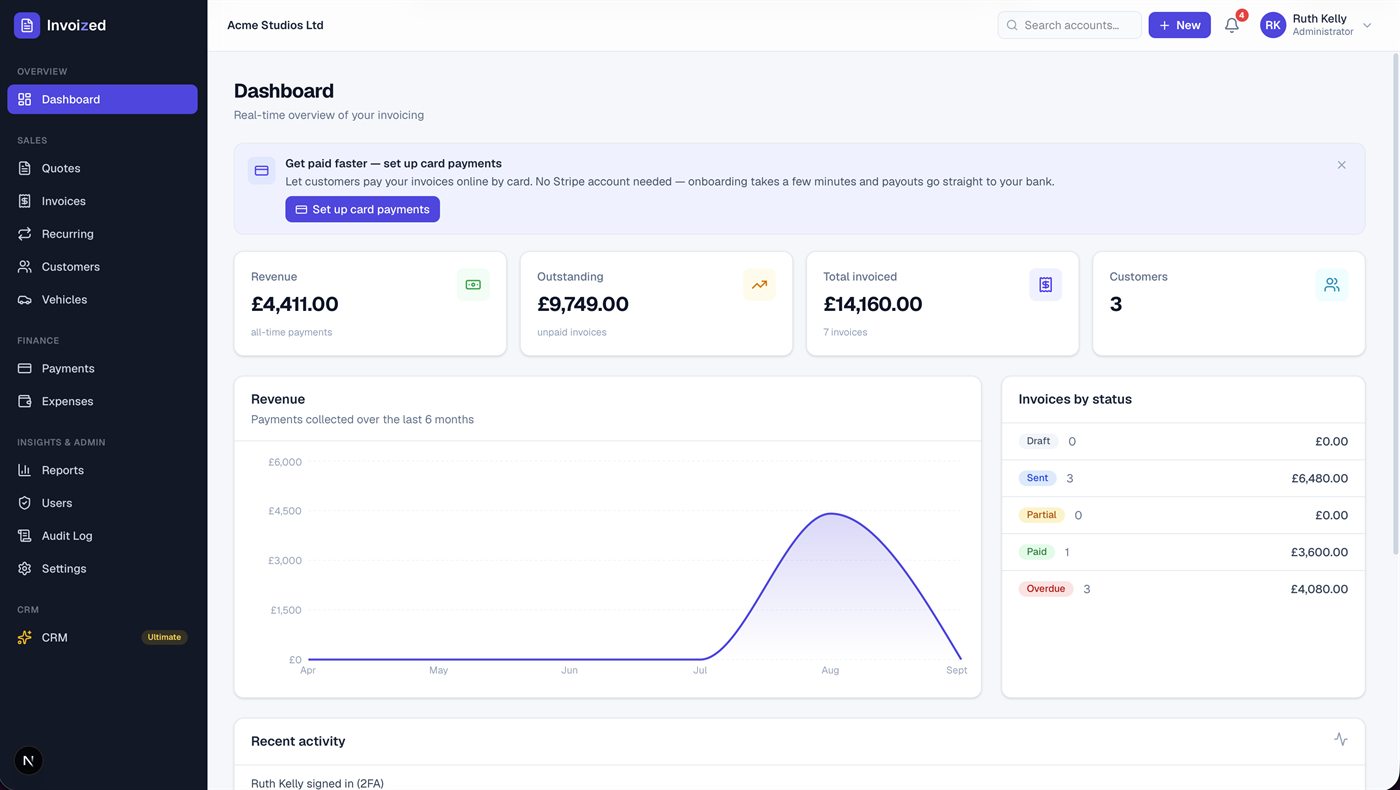
Task: Select Users in the sidebar
Action: [102, 503]
